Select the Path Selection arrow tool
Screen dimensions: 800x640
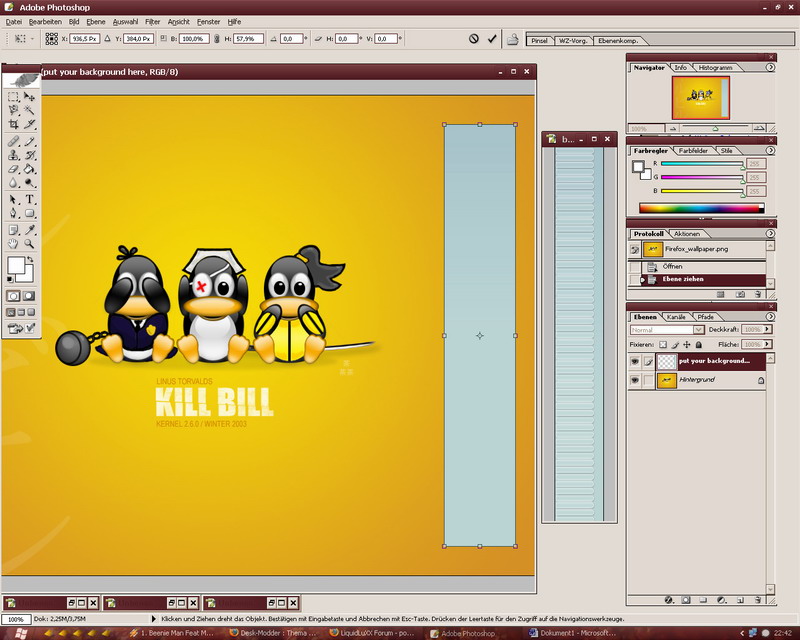(x=14, y=200)
